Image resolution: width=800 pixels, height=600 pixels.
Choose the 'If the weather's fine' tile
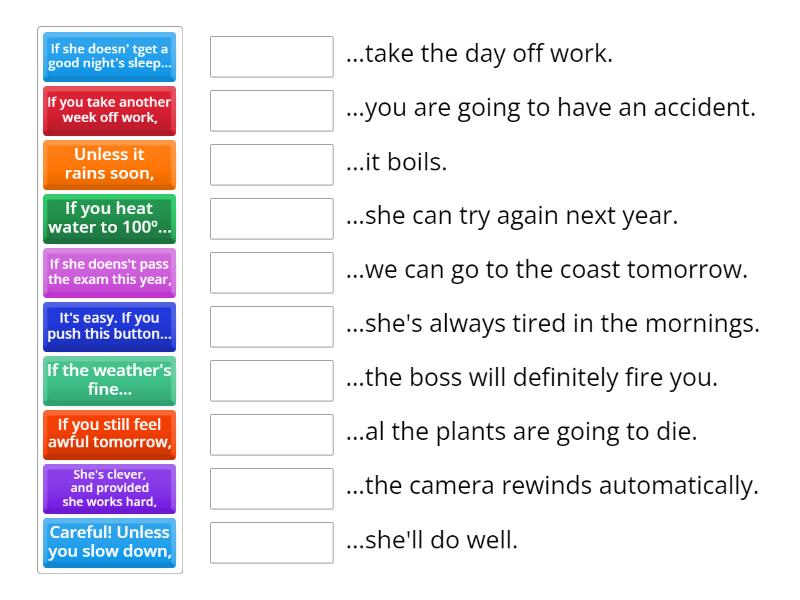click(x=110, y=381)
